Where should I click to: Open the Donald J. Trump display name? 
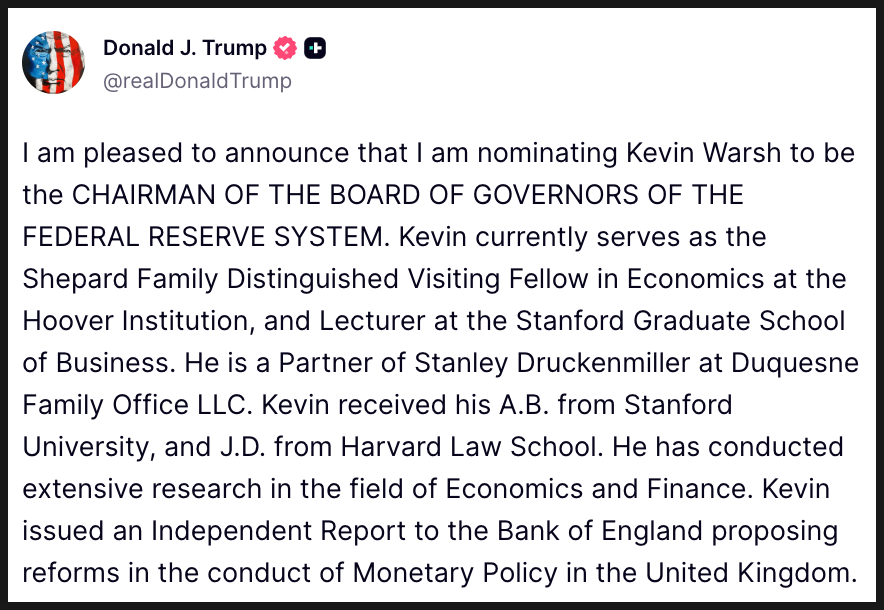click(185, 48)
